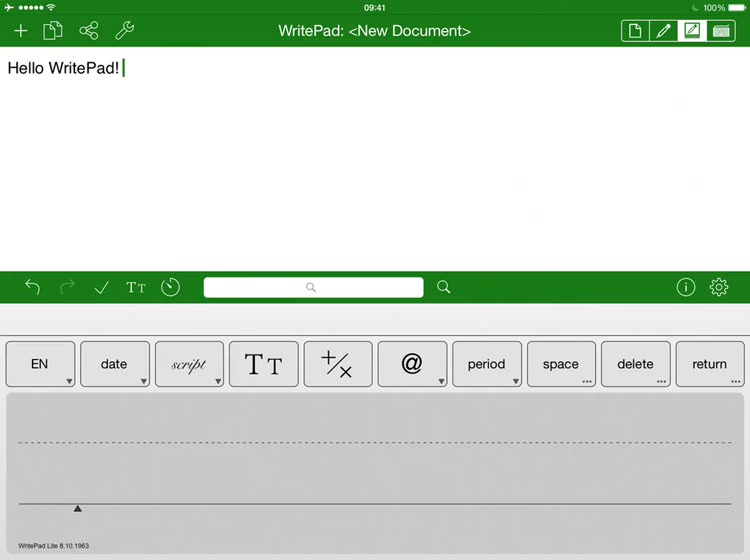Redo the last action
The width and height of the screenshot is (750, 560).
click(67, 287)
